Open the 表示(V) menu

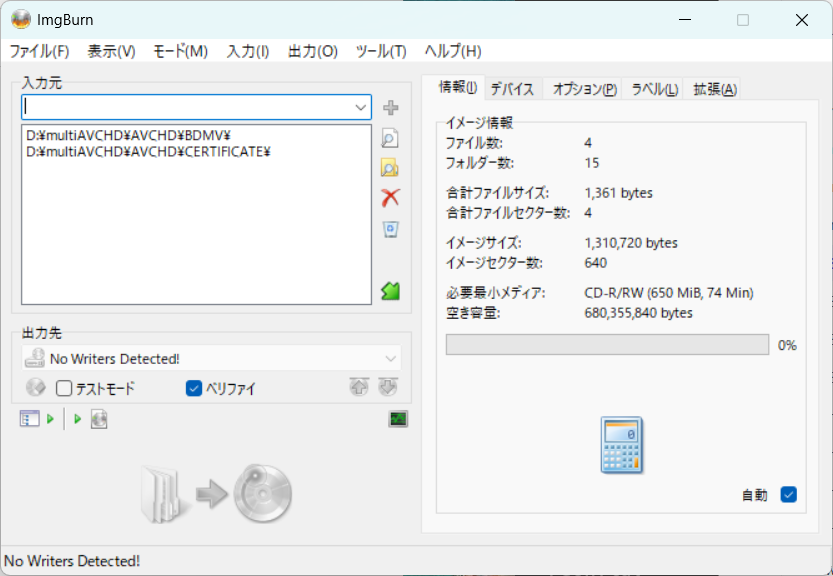click(x=111, y=51)
